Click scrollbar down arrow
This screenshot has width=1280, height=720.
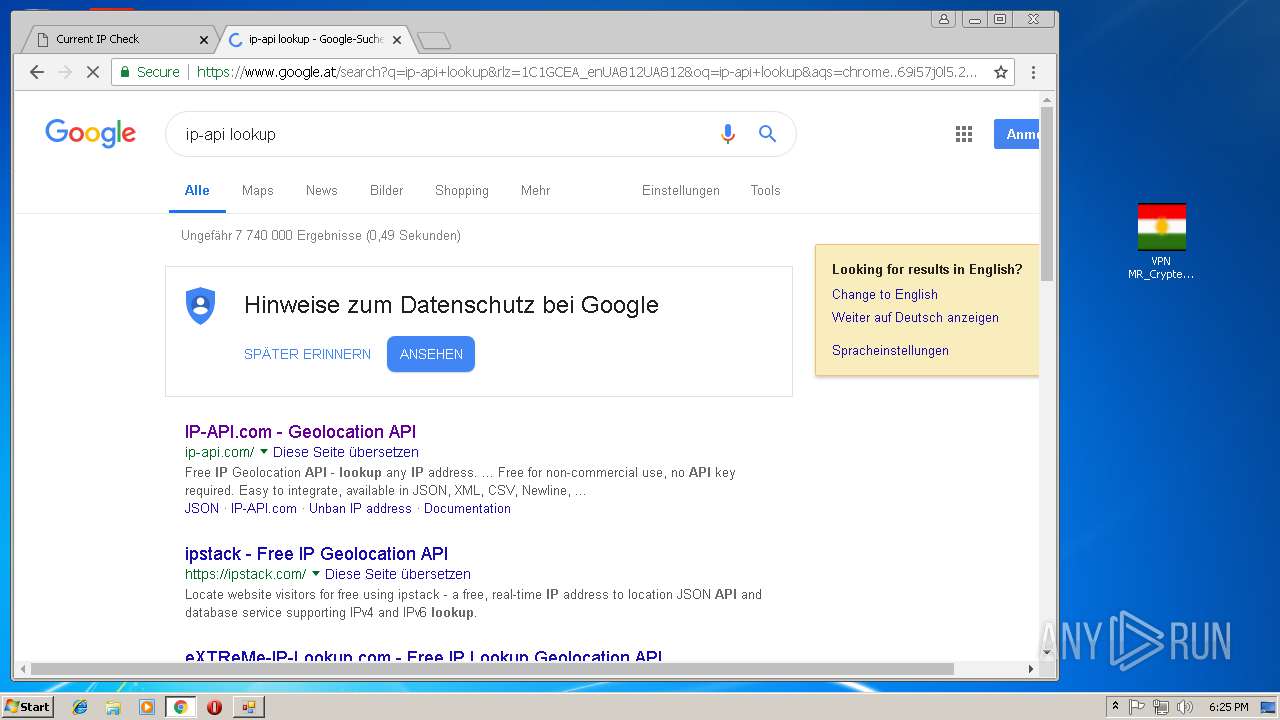click(1047, 653)
